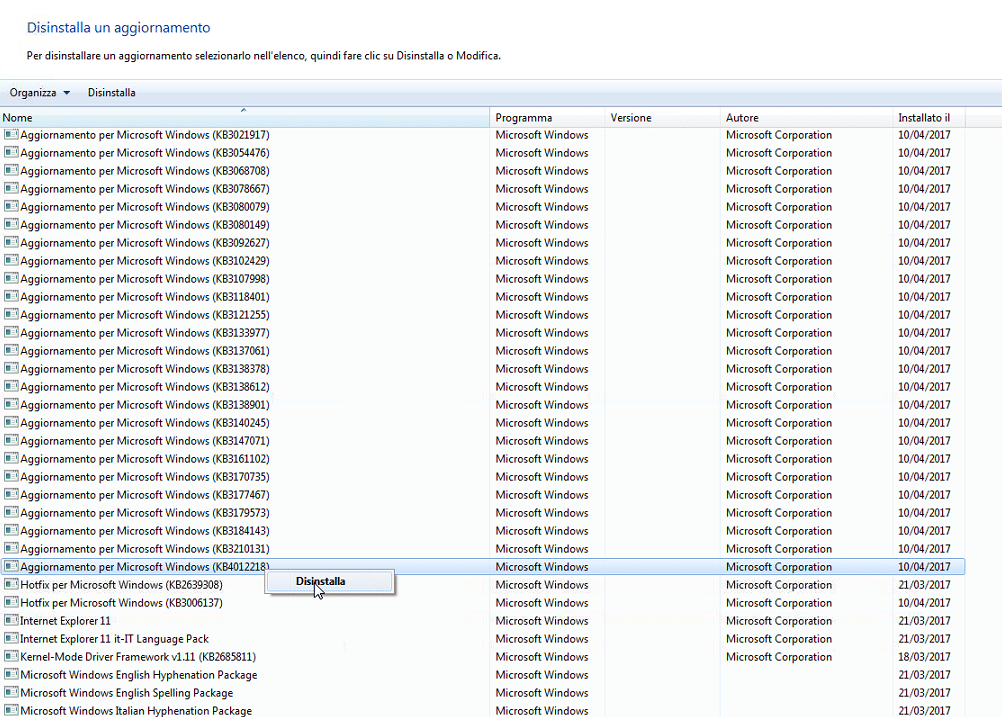
Task: Sort list by Installato il column header
Action: click(x=929, y=118)
